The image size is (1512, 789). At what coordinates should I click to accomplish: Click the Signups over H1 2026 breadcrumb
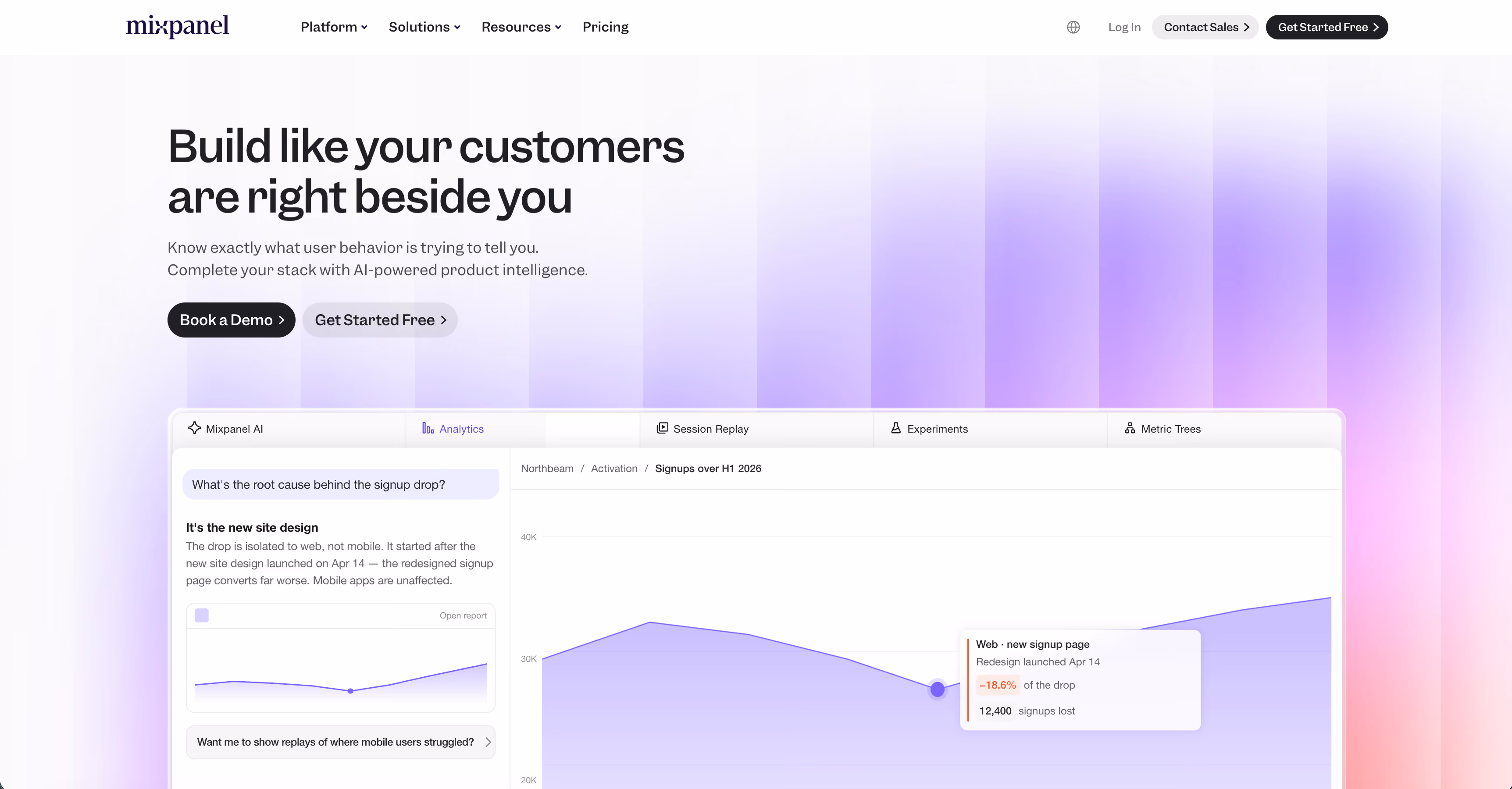[x=708, y=468]
